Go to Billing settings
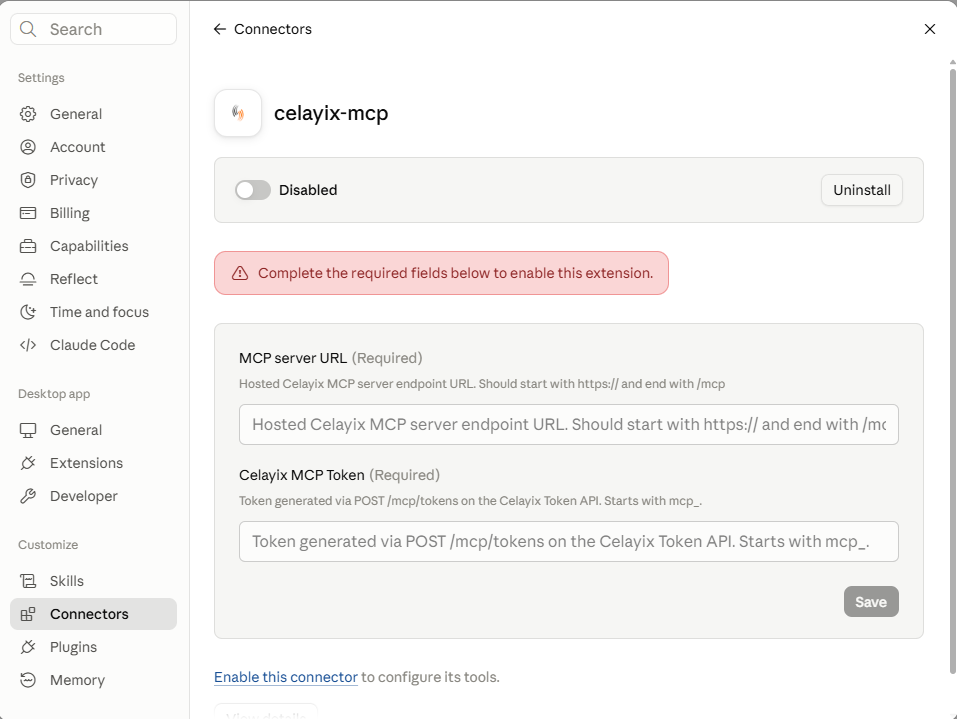 click(93, 213)
